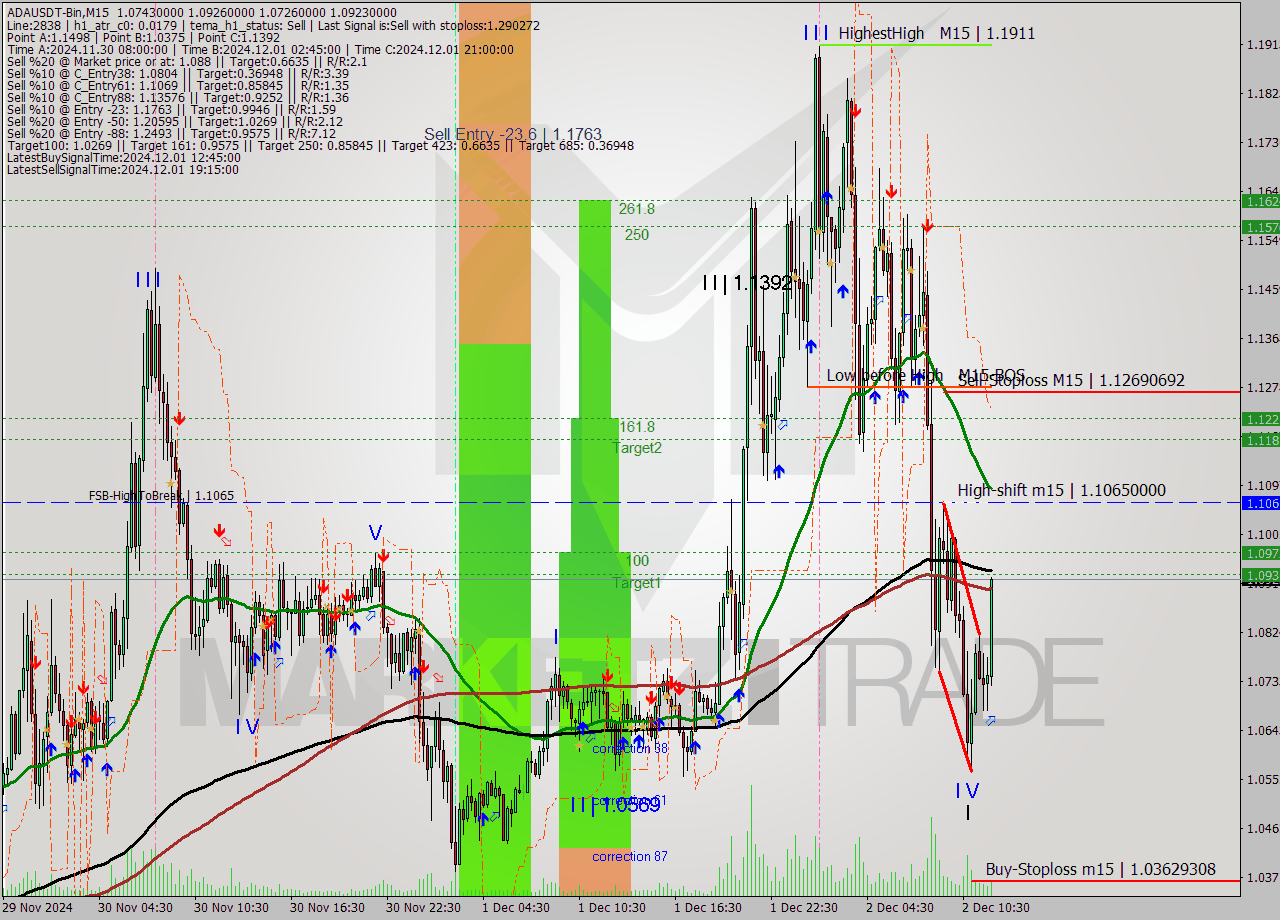Click the green 1.157 price tag
The height and width of the screenshot is (920, 1280).
point(1260,227)
